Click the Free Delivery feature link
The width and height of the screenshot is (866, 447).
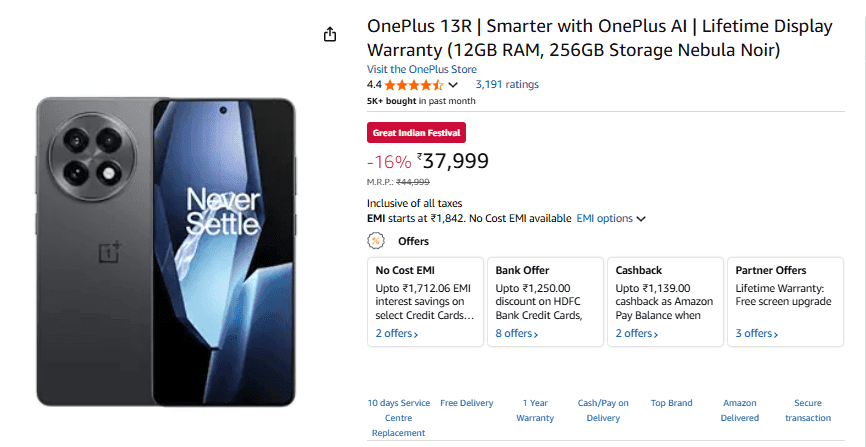coord(467,403)
